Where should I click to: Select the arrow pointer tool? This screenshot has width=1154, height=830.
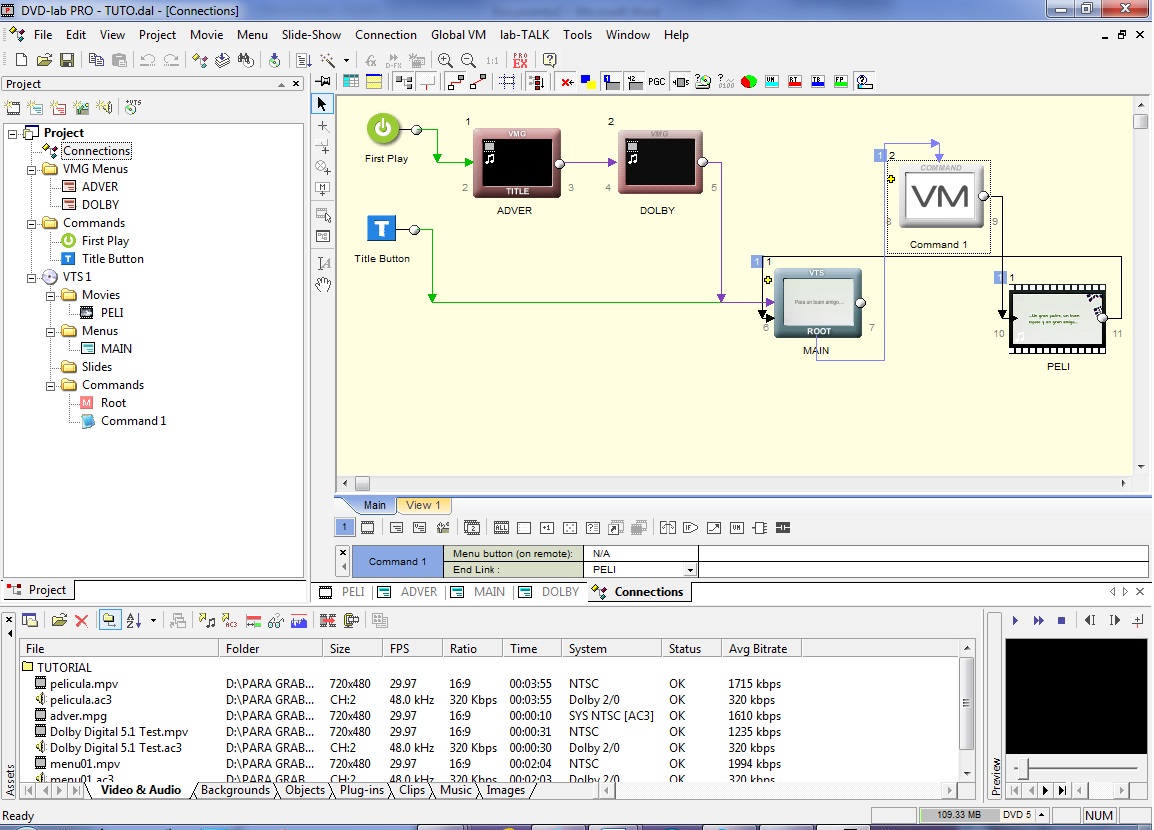(322, 104)
